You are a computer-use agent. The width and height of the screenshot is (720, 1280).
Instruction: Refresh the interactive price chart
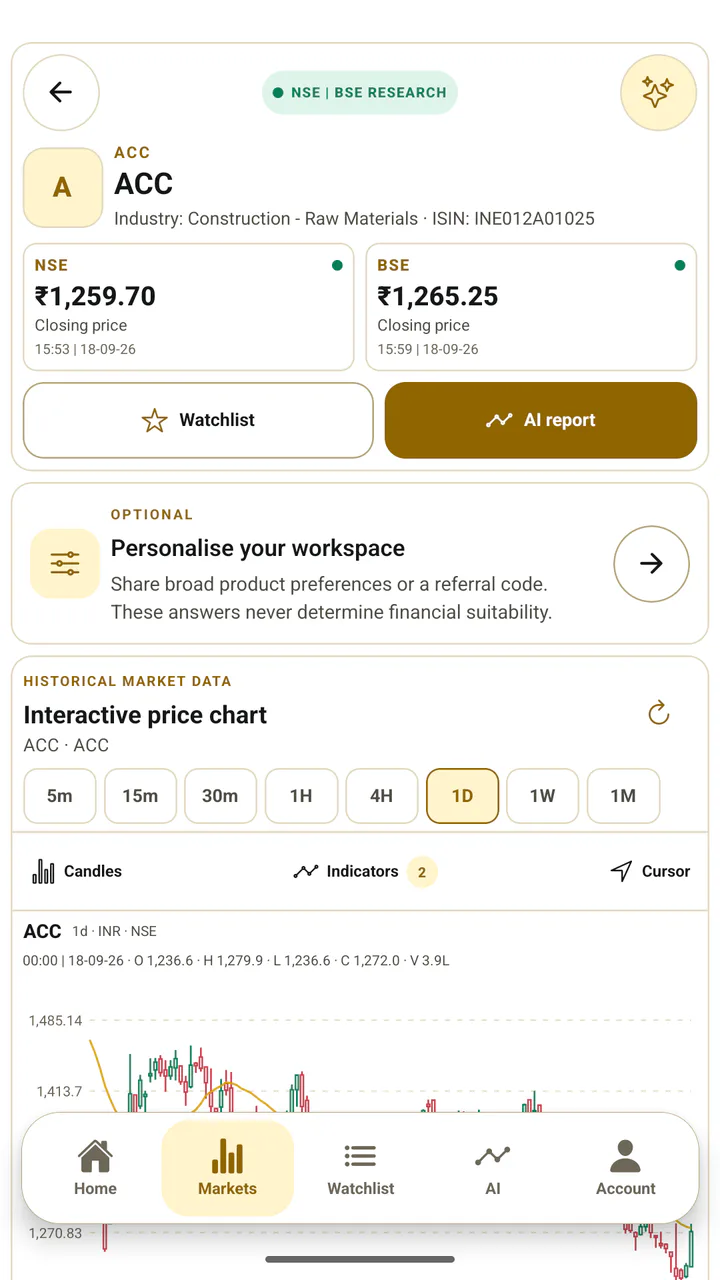(x=658, y=713)
